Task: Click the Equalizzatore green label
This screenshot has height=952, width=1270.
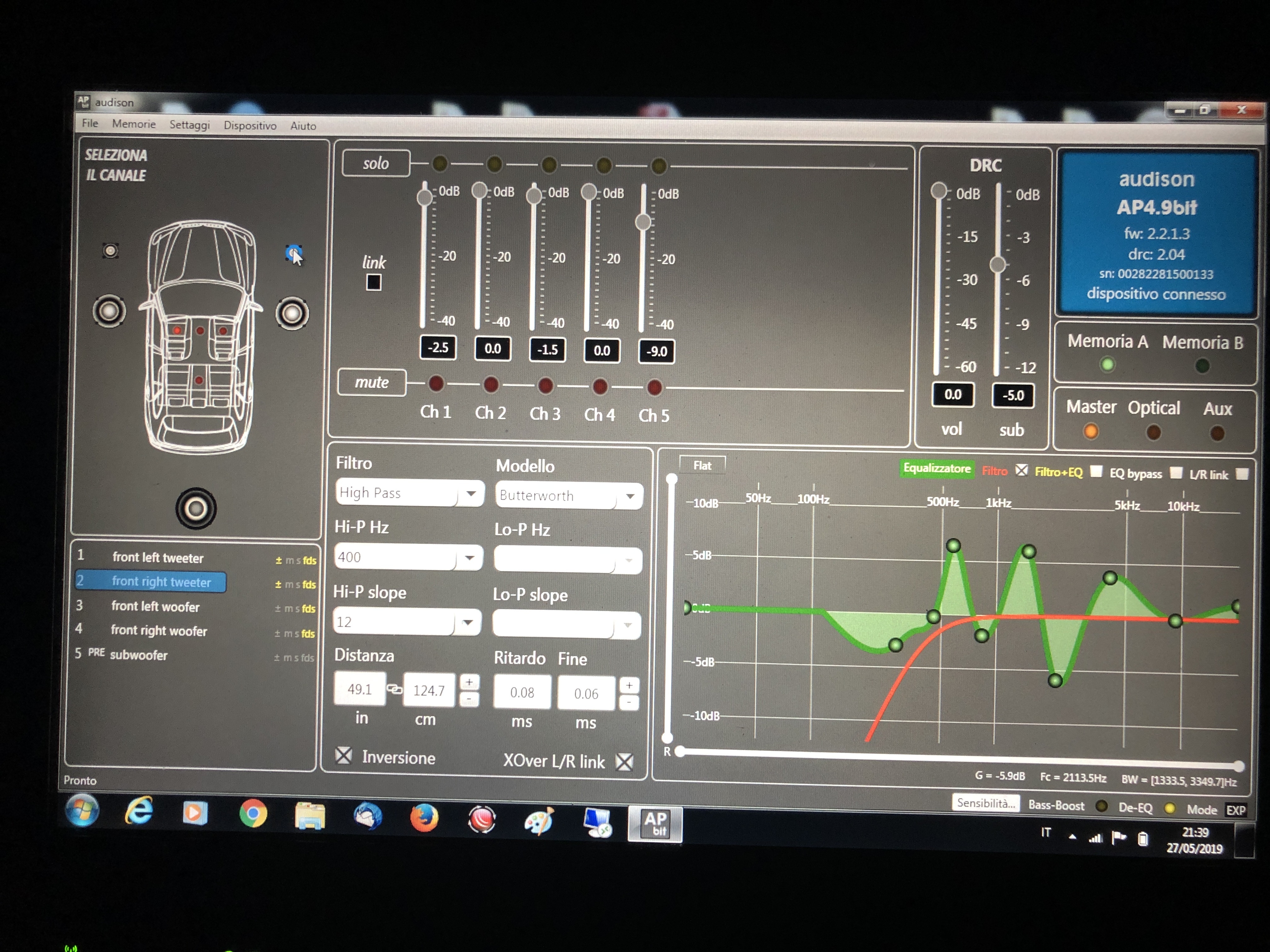Action: [x=937, y=468]
